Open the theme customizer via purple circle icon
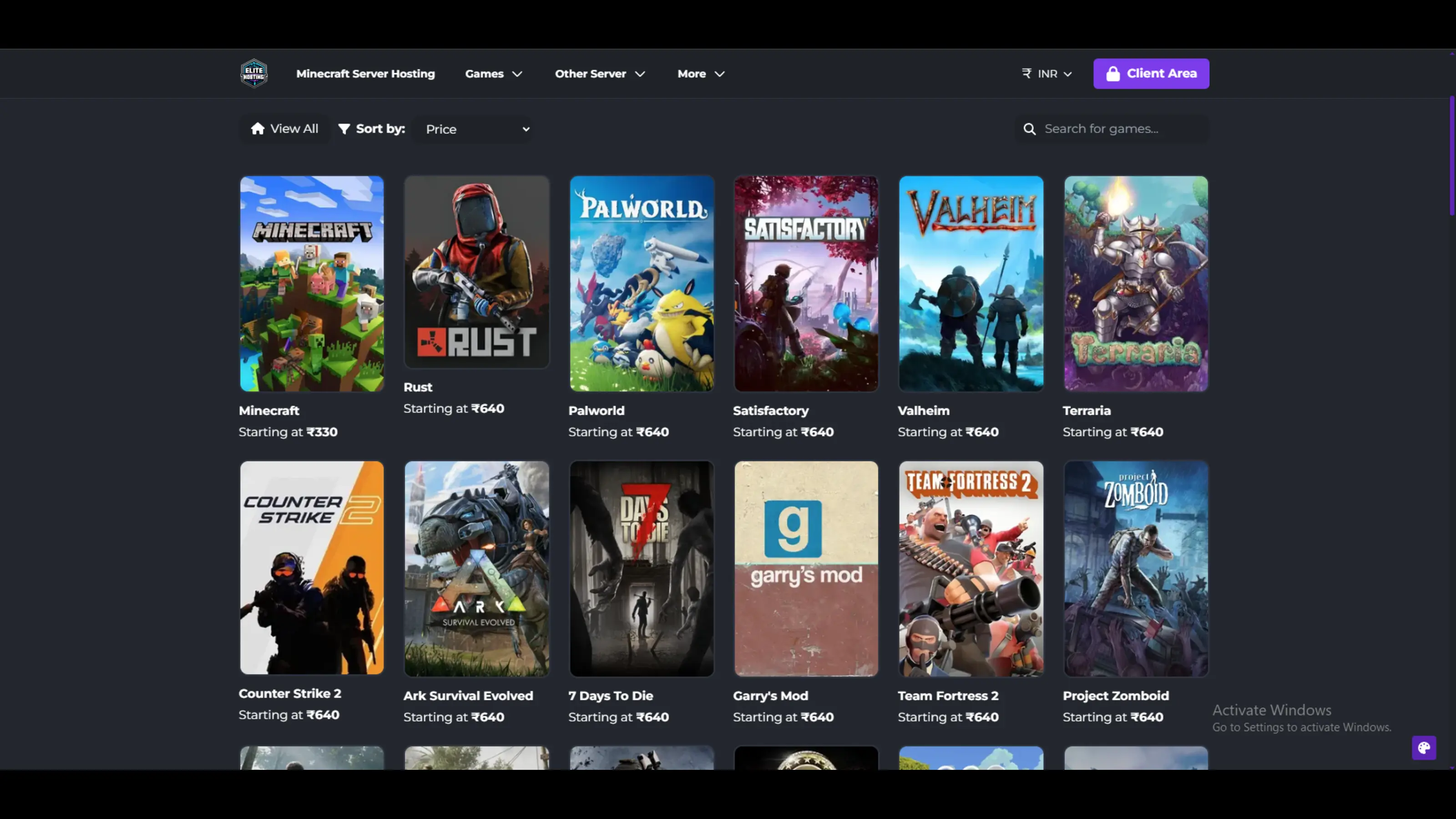 point(1424,748)
